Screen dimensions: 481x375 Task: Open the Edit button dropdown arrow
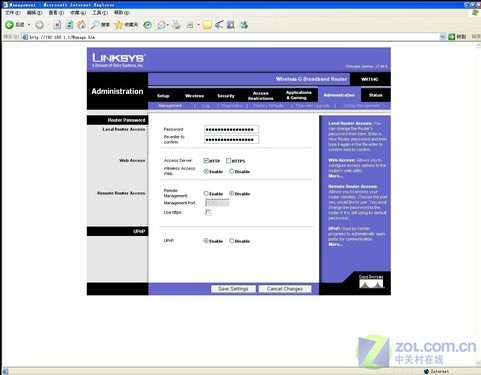198,25
